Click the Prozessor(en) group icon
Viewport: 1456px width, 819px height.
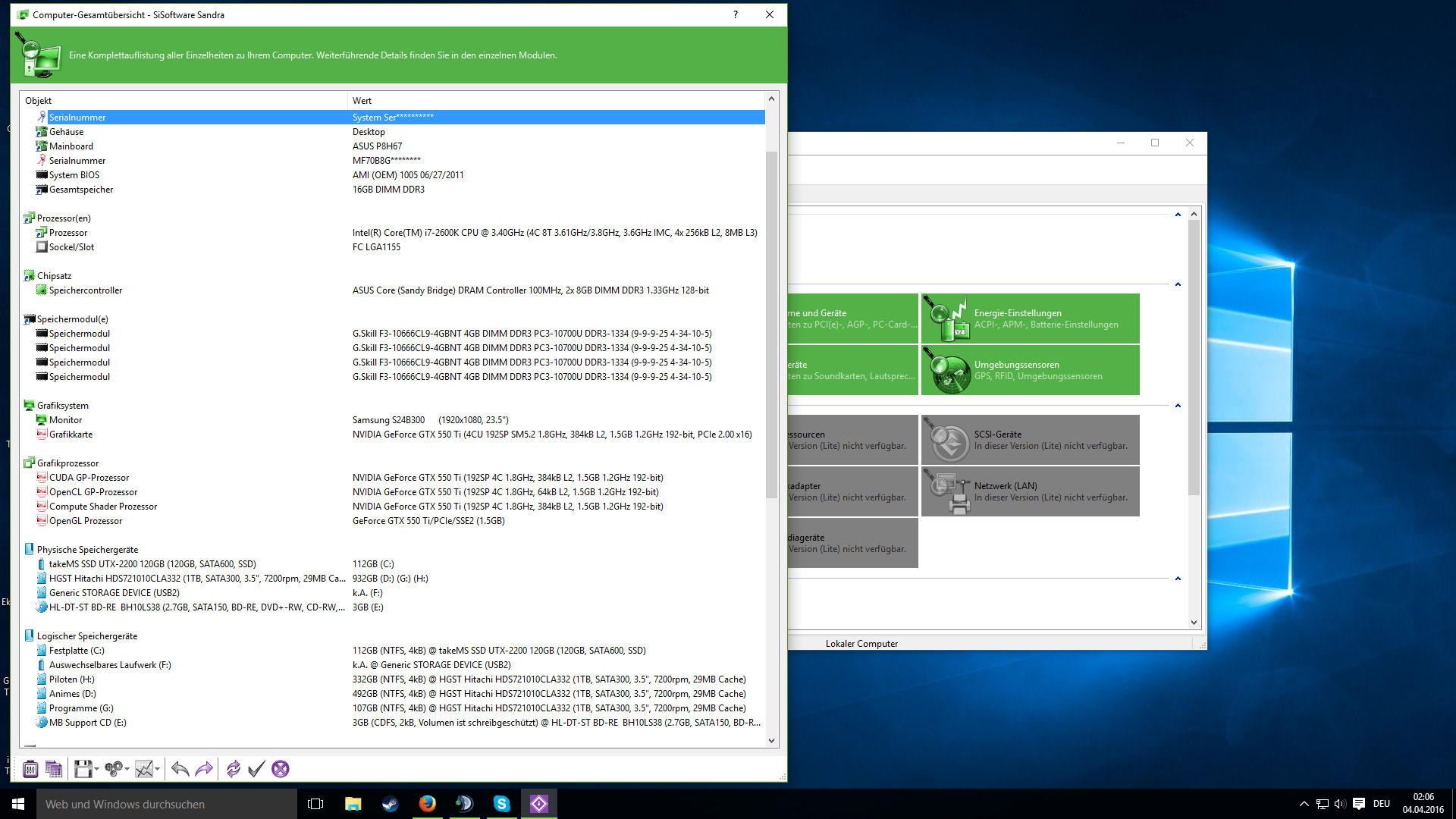30,218
